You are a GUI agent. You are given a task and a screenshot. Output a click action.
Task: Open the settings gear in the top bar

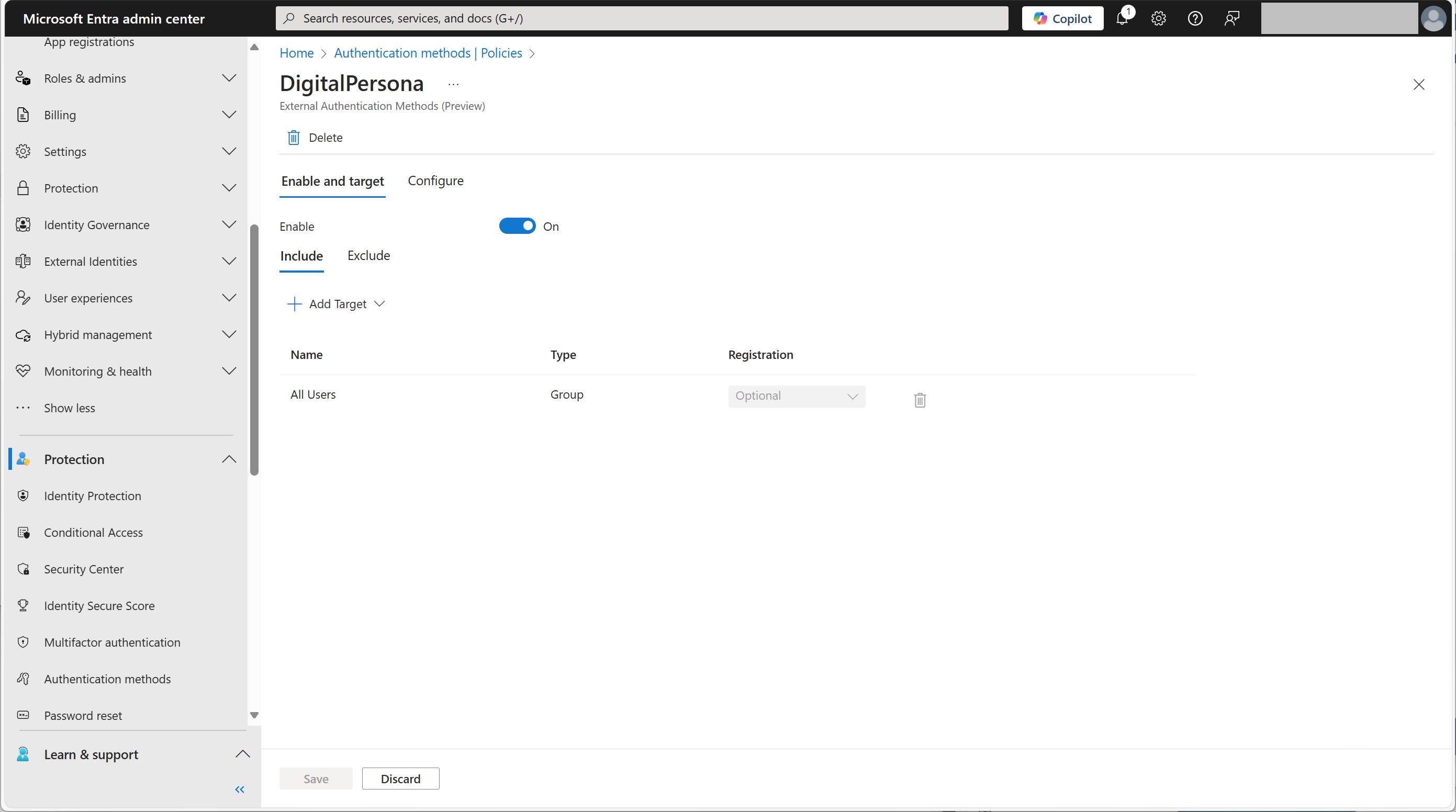coord(1158,18)
